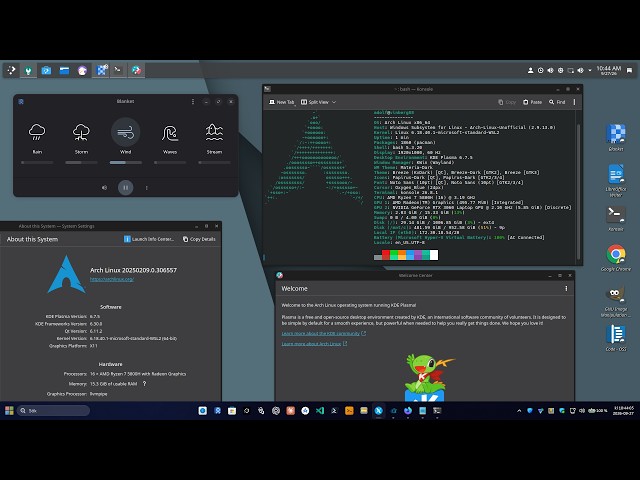This screenshot has height=480, width=640.
Task: Open the Google Chrome desktop icon
Action: (616, 258)
